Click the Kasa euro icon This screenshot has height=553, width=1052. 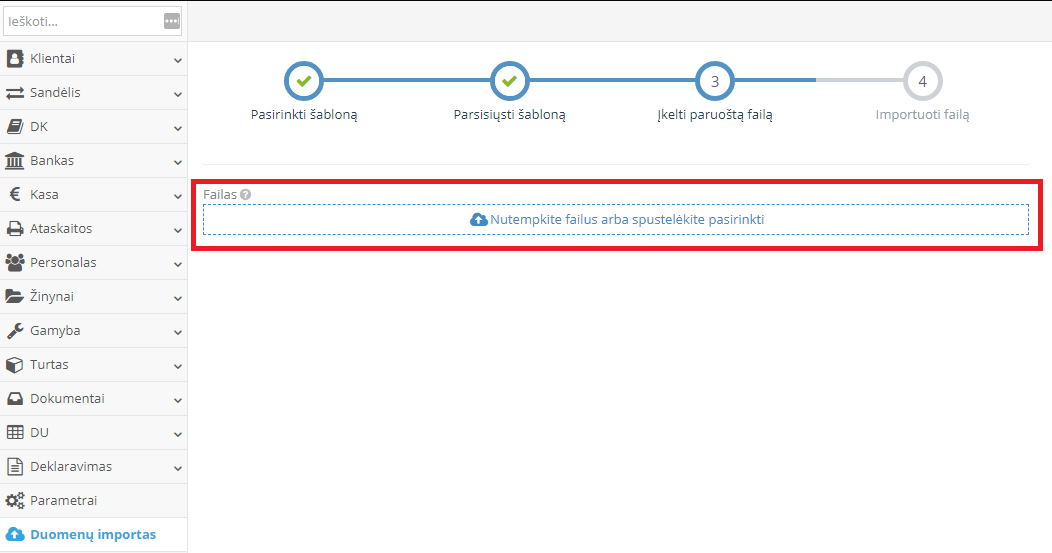click(x=15, y=195)
